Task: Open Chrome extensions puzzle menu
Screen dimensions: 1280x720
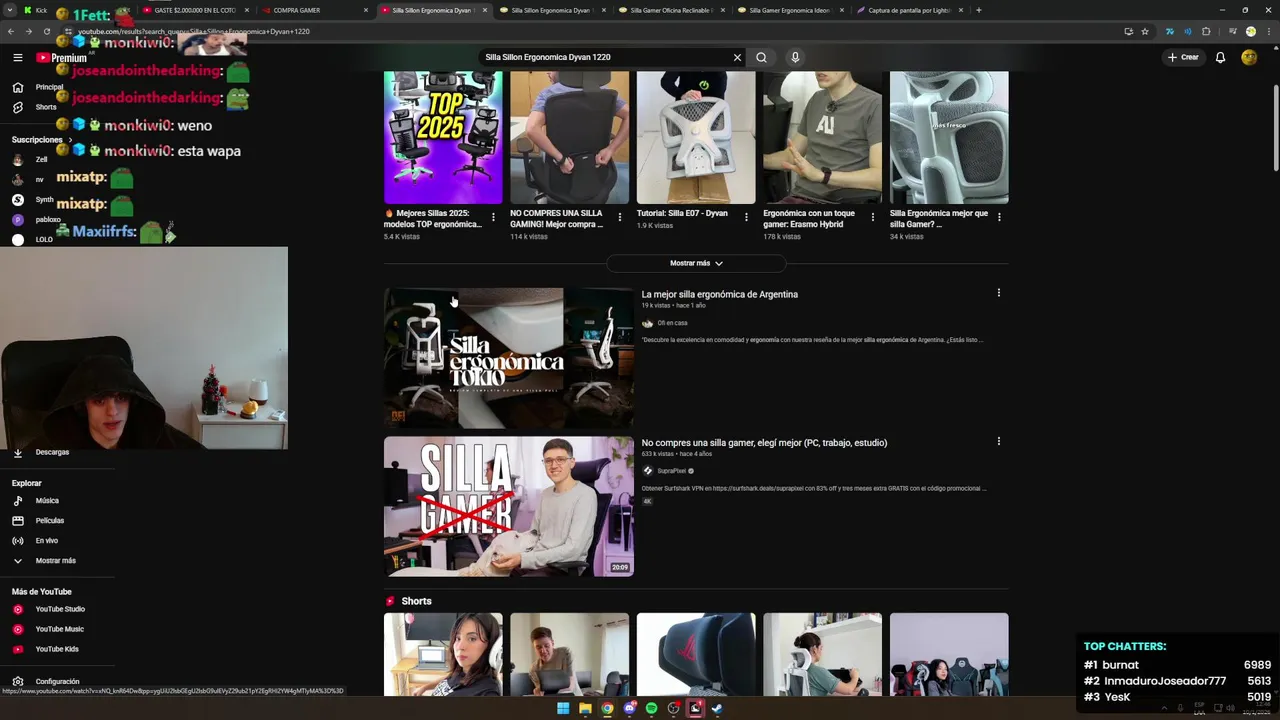Action: click(1206, 31)
